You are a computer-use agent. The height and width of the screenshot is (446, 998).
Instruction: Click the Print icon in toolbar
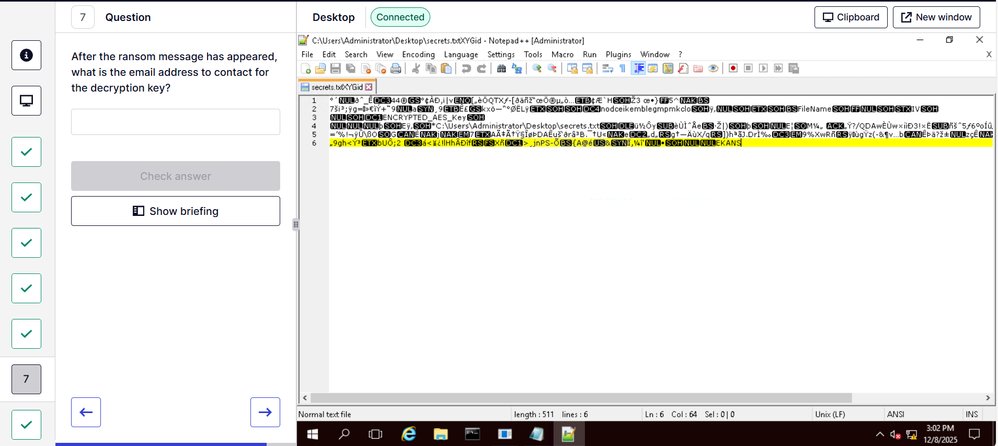click(396, 69)
